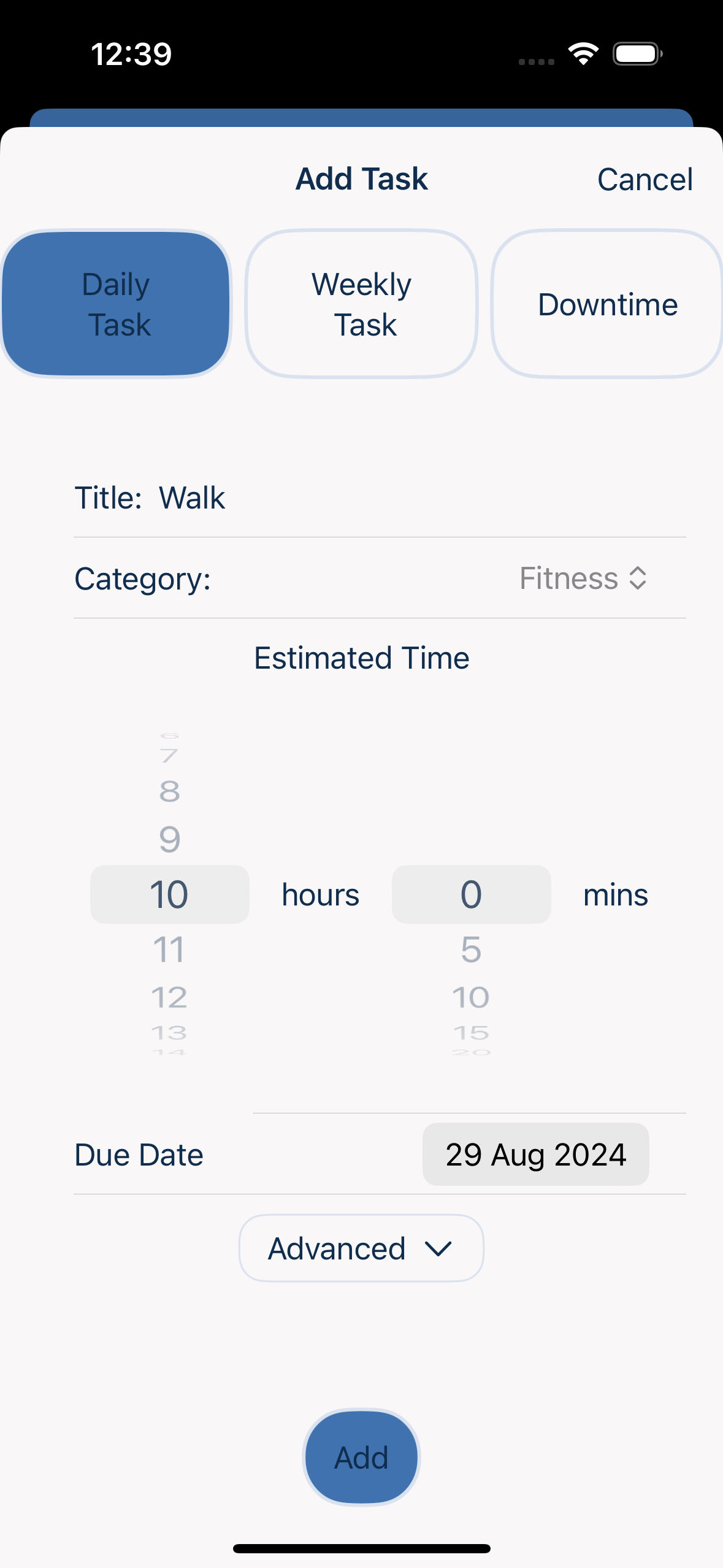723x1568 pixels.
Task: Edit the Title field containing Walk
Action: tap(380, 498)
